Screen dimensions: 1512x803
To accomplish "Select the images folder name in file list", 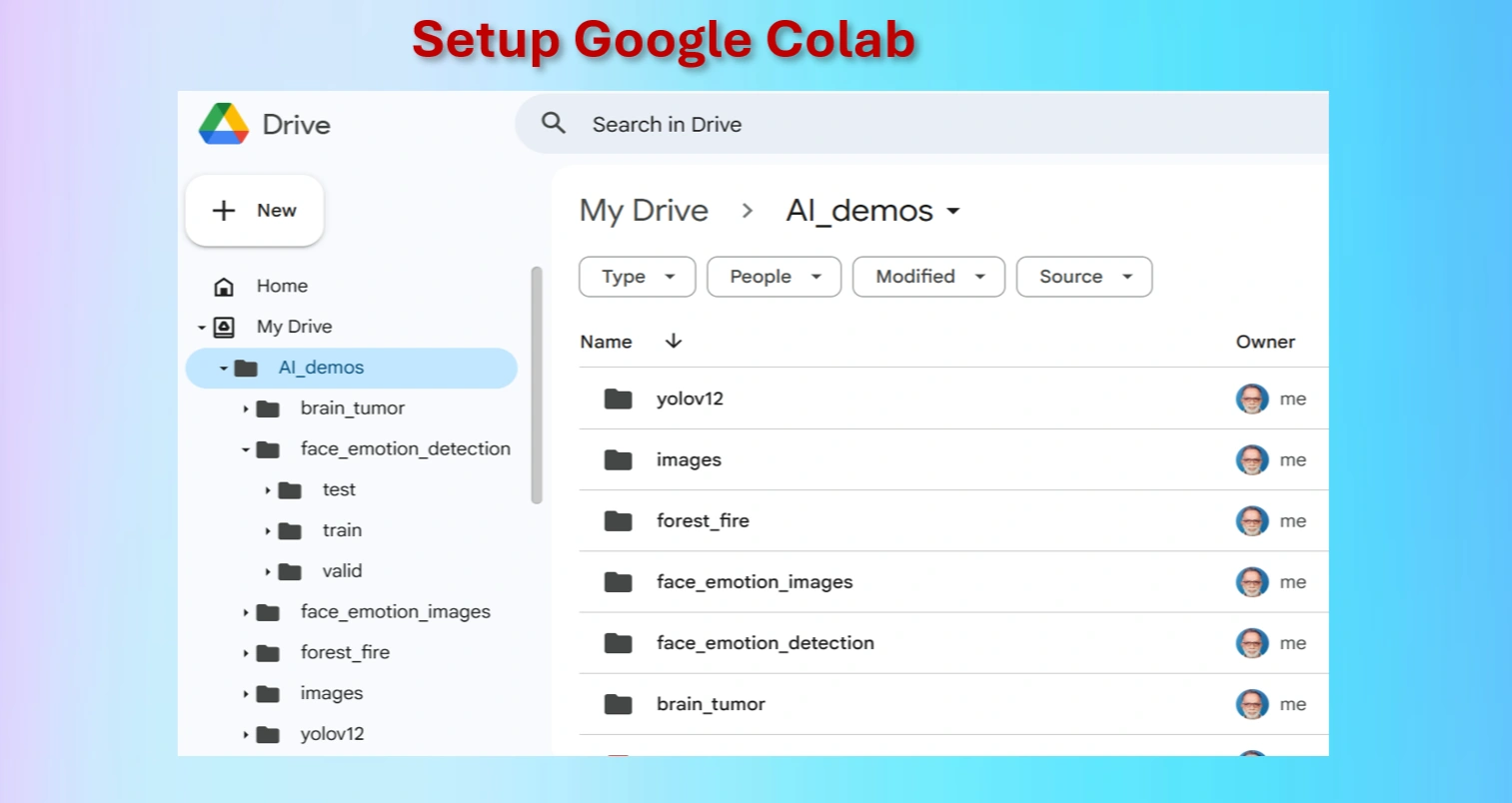I will [x=689, y=459].
